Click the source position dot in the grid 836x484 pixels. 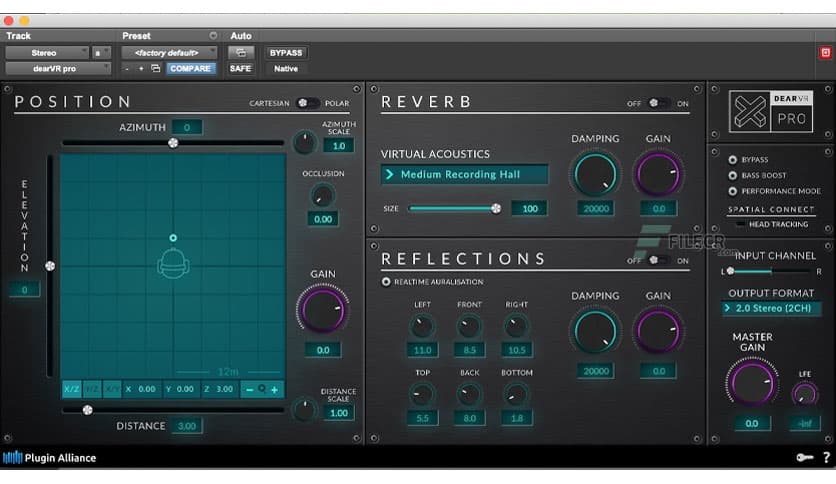tap(173, 238)
